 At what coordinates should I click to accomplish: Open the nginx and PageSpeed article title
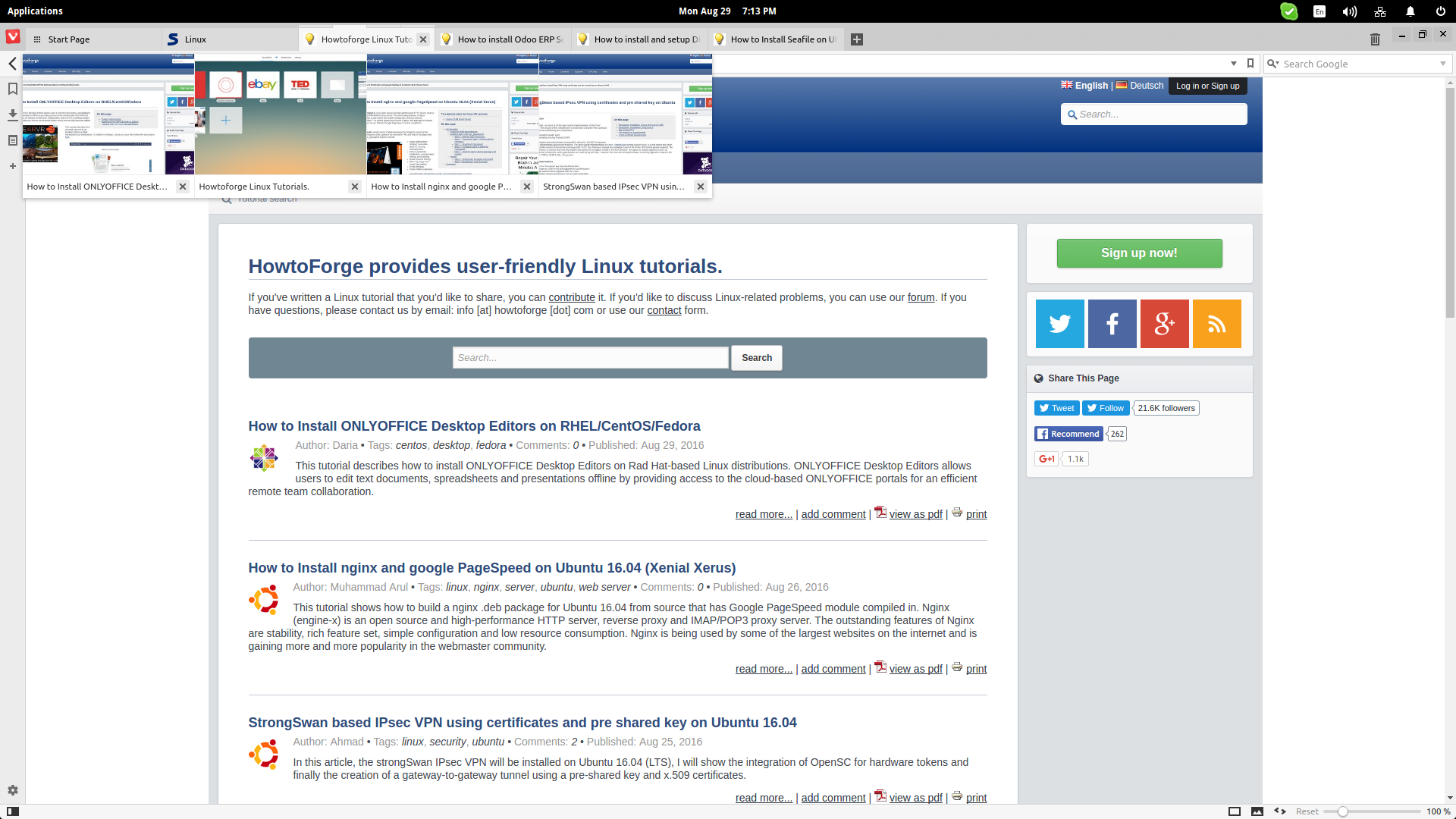pos(492,568)
